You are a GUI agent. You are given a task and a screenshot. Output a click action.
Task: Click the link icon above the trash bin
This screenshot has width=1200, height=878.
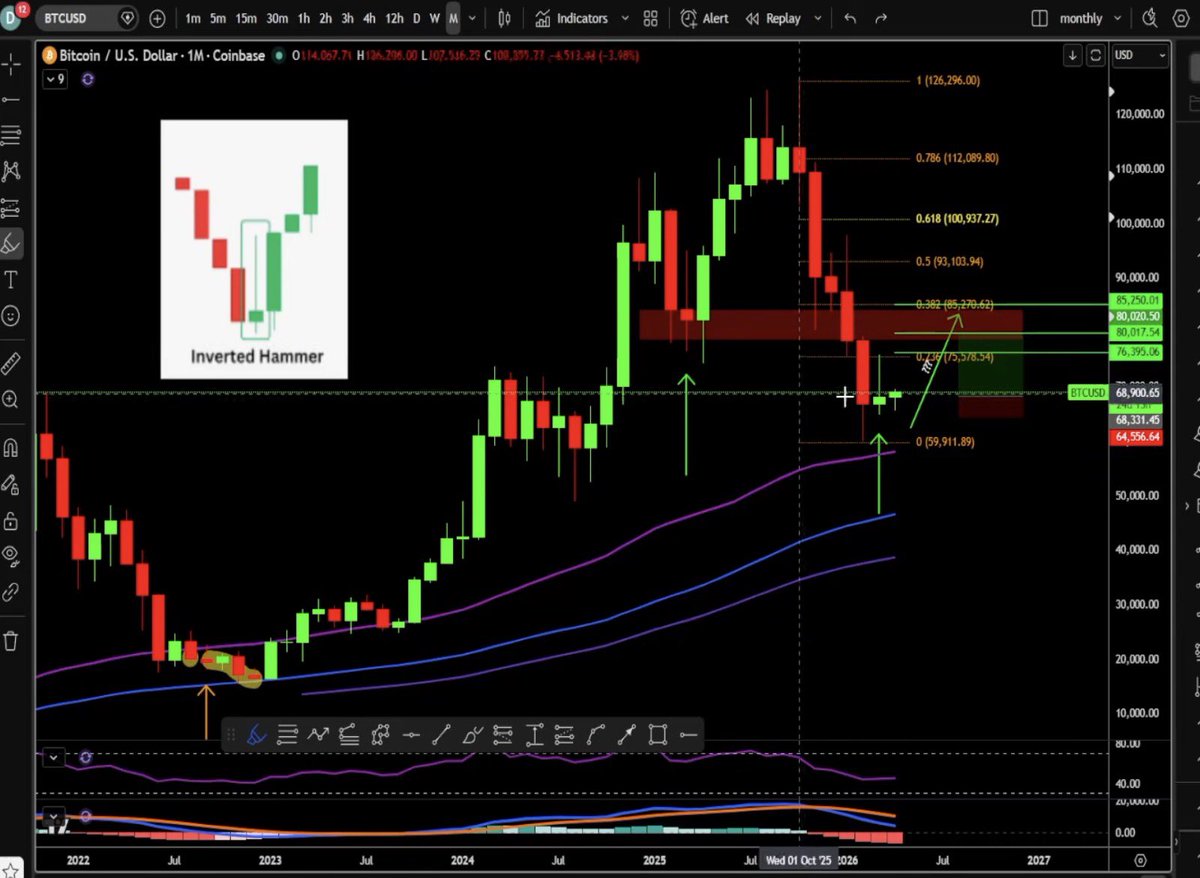point(12,592)
